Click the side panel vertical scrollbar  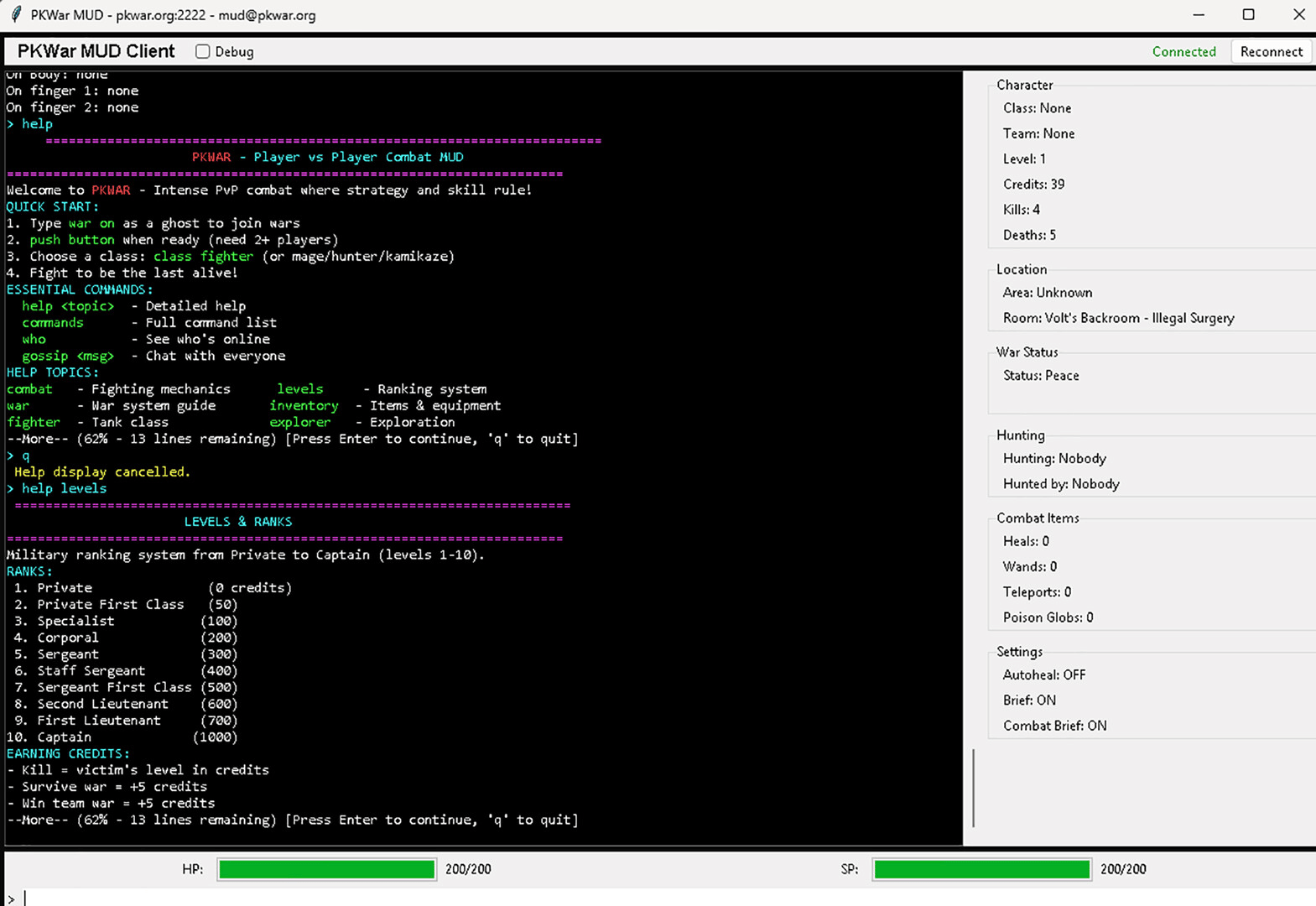(973, 788)
